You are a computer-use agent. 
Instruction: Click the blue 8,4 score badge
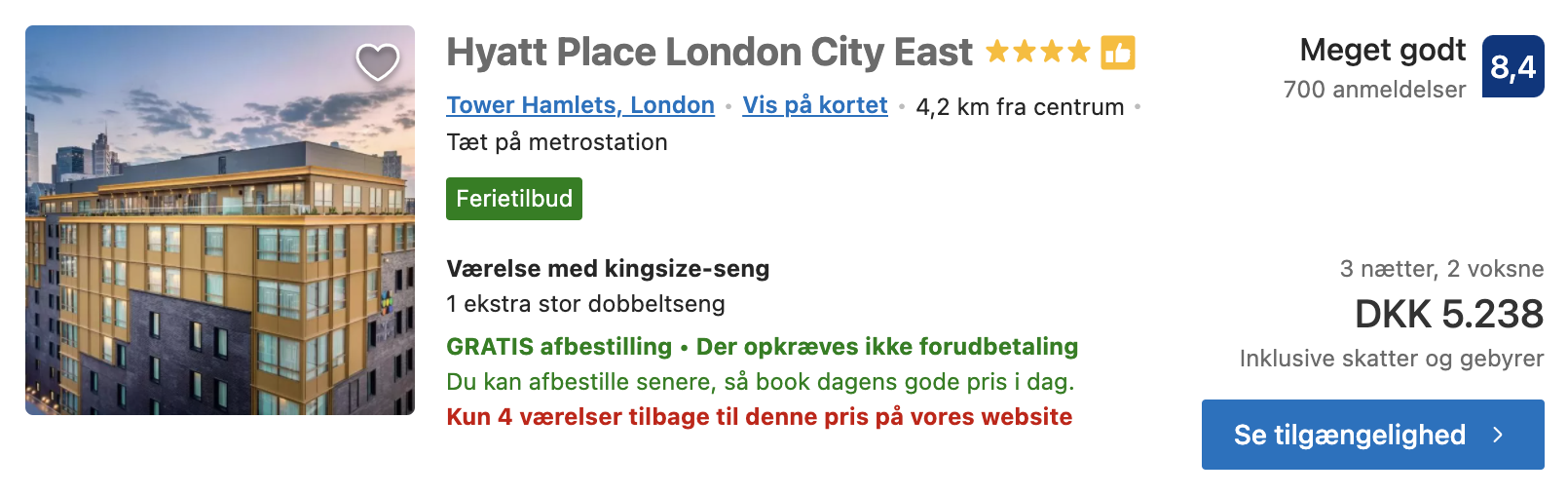[x=1513, y=66]
